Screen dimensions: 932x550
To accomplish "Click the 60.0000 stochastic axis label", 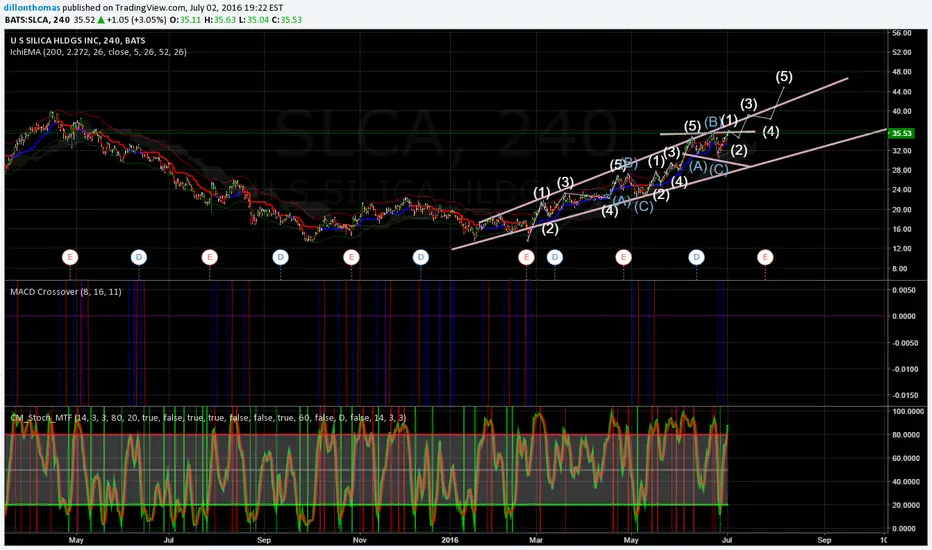I will [907, 458].
